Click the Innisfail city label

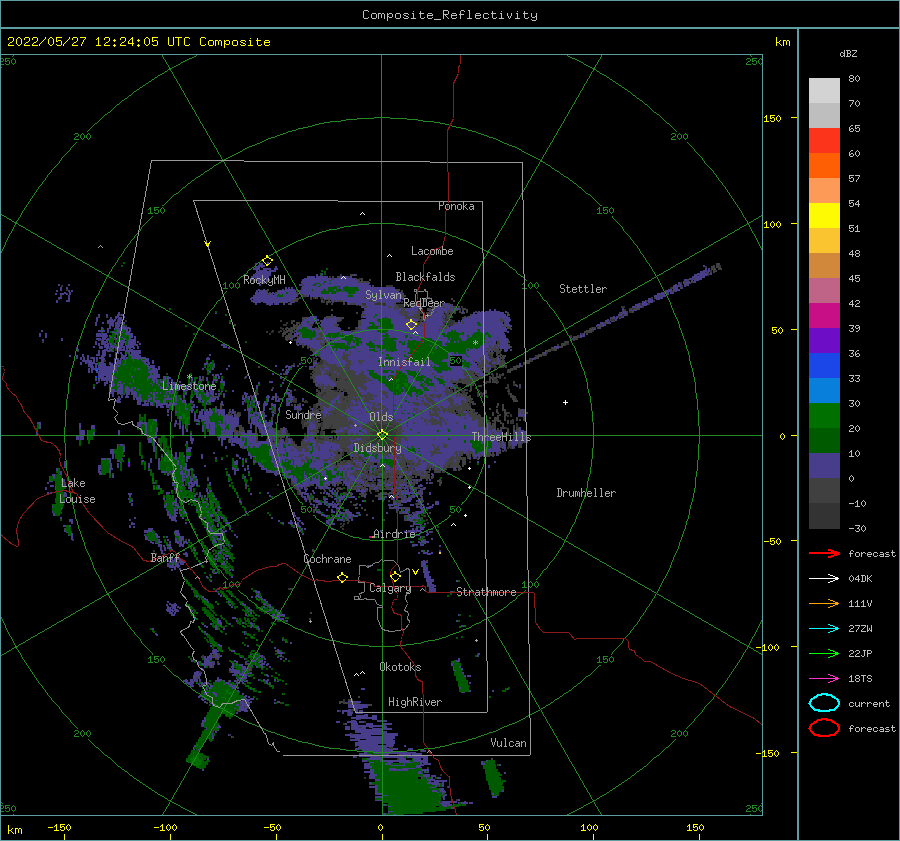(x=404, y=362)
